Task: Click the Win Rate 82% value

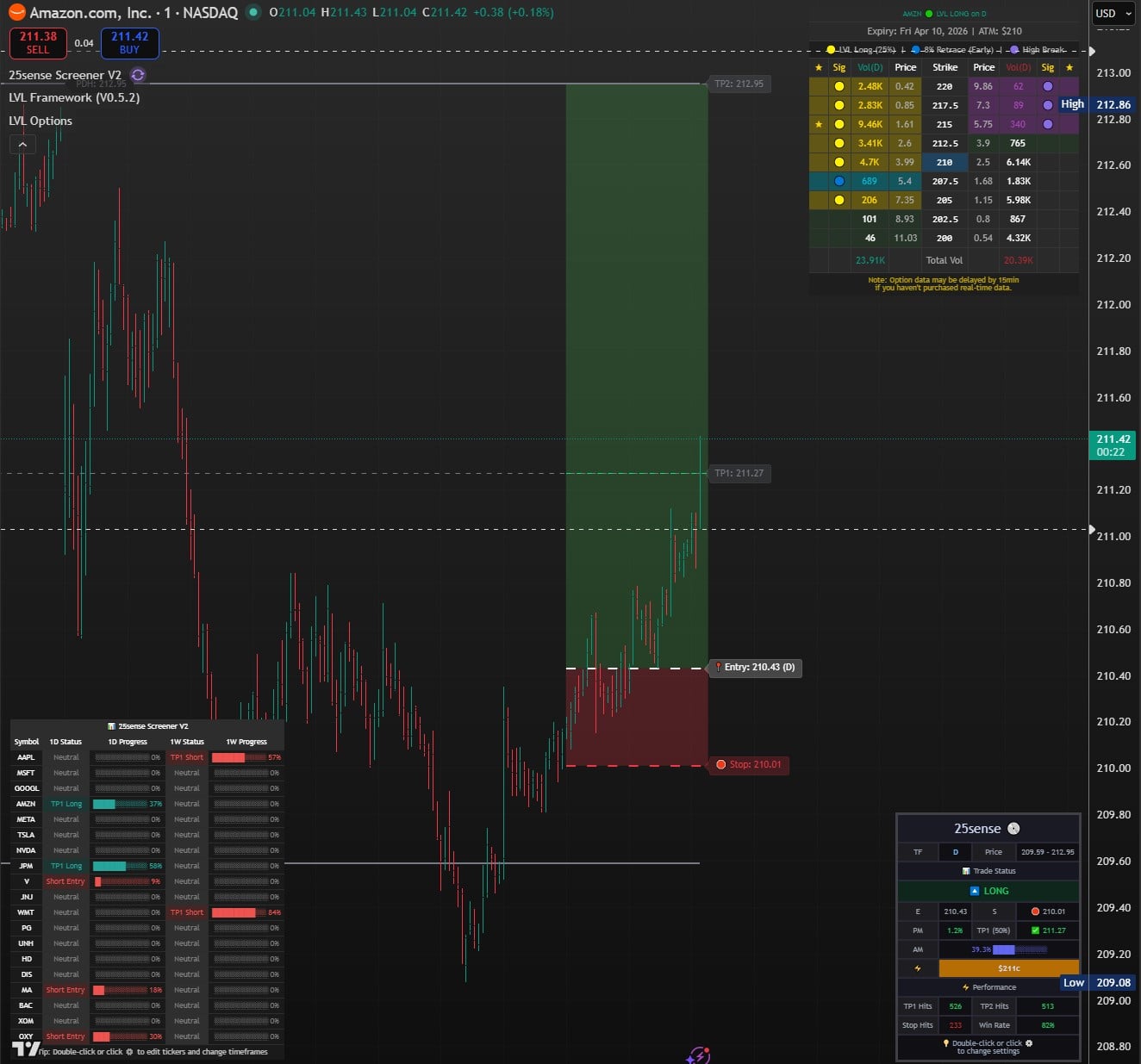Action: [x=1047, y=1025]
